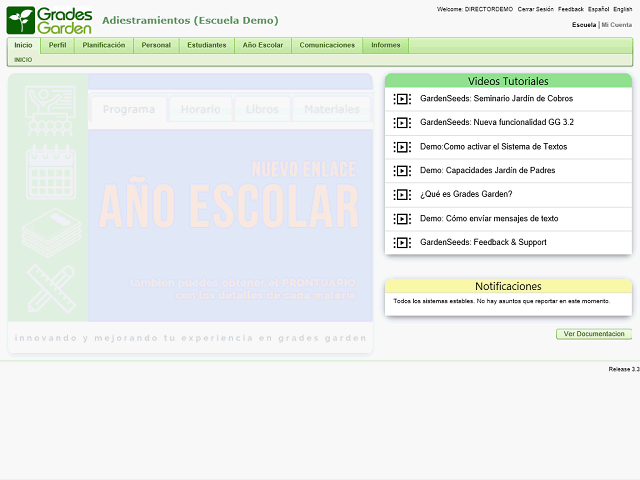Open GardenSeeds: Nueva funcionalidad GG 3.2 title

pos(497,122)
